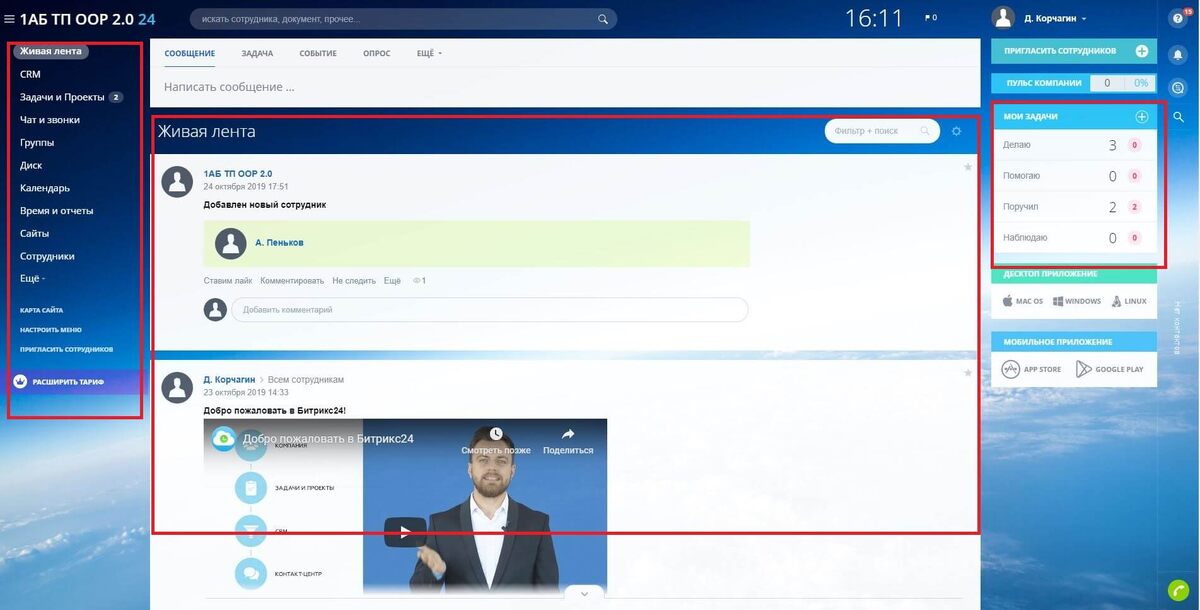Click the search magnifier in the top search bar
Image resolution: width=1200 pixels, height=610 pixels.
tap(603, 19)
